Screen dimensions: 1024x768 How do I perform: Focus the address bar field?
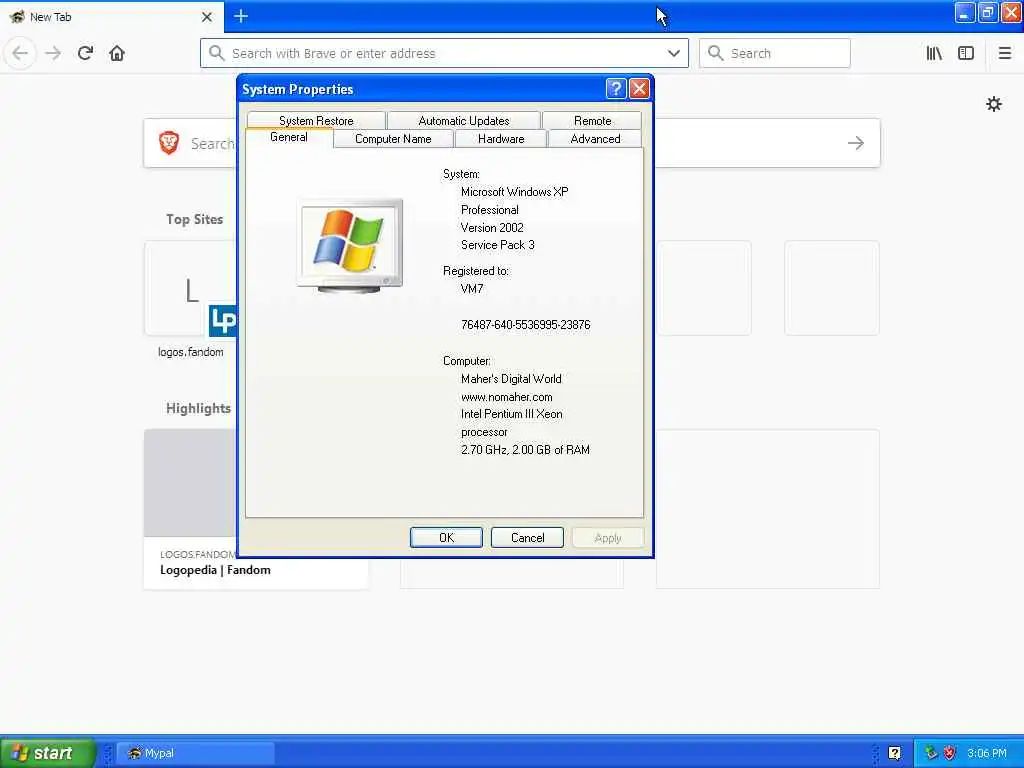[x=444, y=53]
